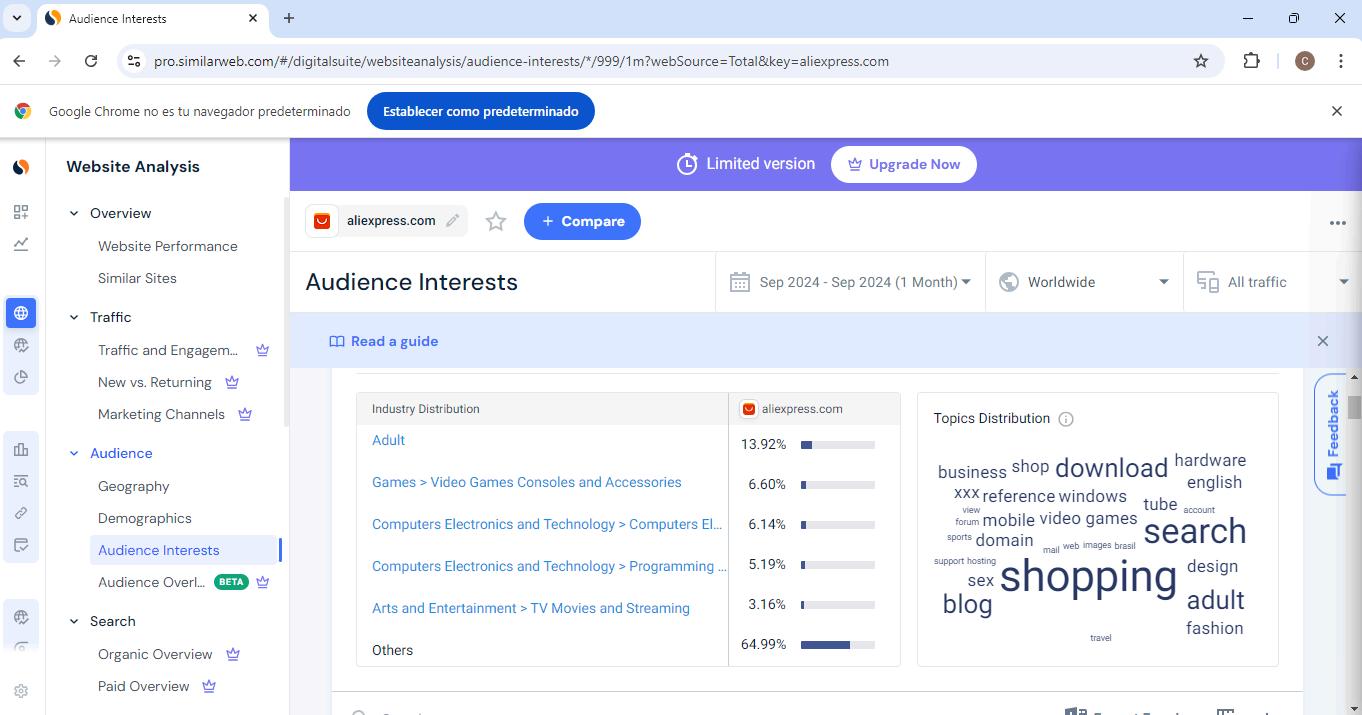Click the Compare button

(582, 222)
